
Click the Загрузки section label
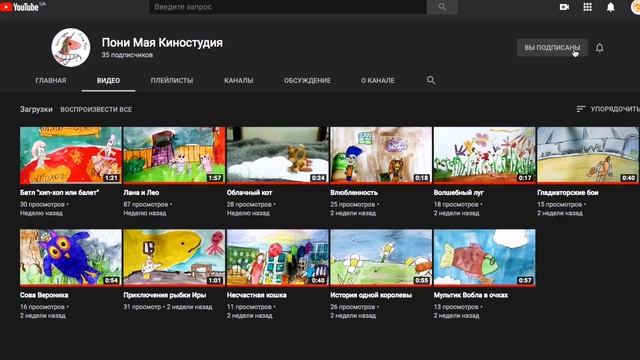pos(36,109)
